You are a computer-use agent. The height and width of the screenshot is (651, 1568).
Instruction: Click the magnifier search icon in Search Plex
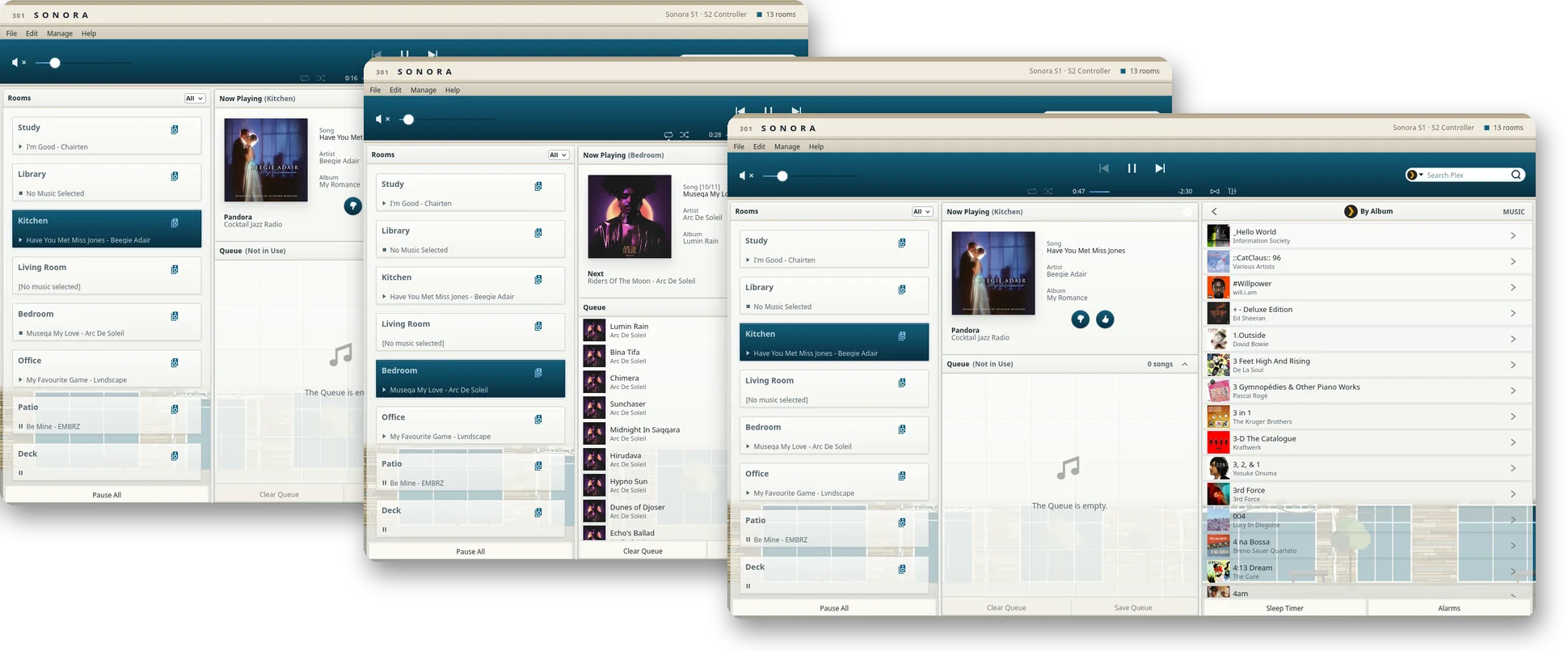tap(1516, 175)
